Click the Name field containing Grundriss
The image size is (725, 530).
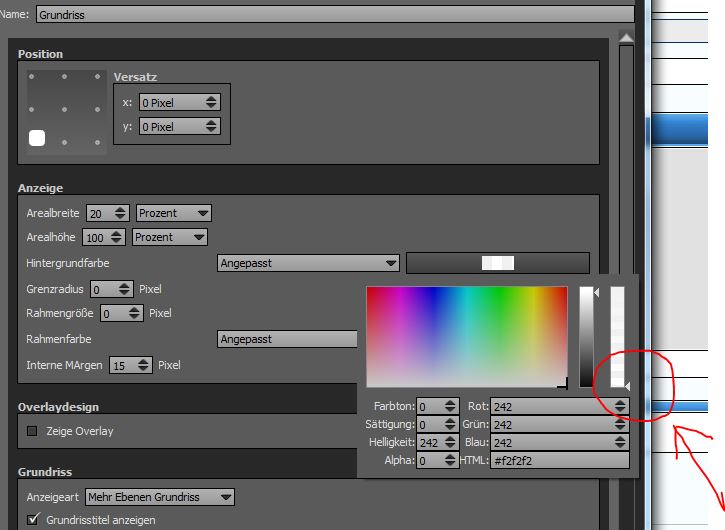[x=335, y=15]
